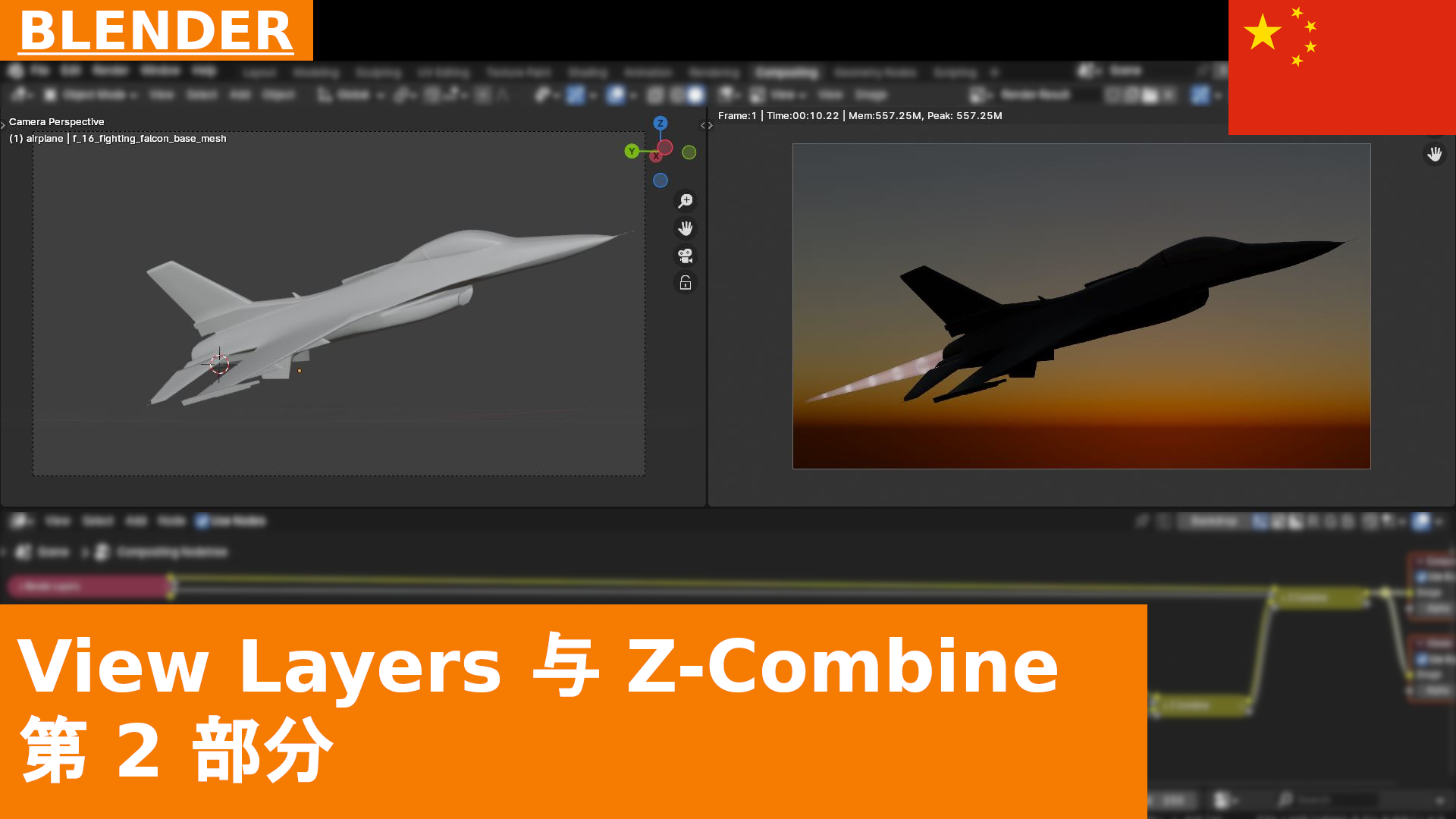Select the Compositing workspace tab
The height and width of the screenshot is (819, 1456).
coord(787,73)
